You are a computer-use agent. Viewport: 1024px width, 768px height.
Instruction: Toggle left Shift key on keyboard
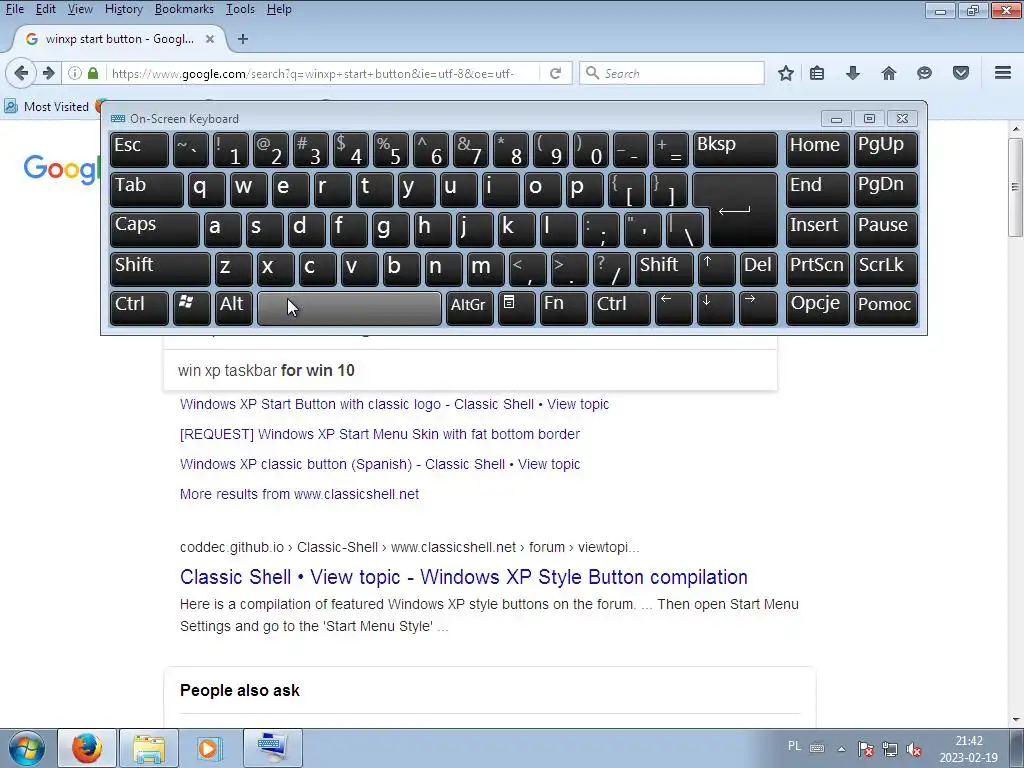point(160,268)
